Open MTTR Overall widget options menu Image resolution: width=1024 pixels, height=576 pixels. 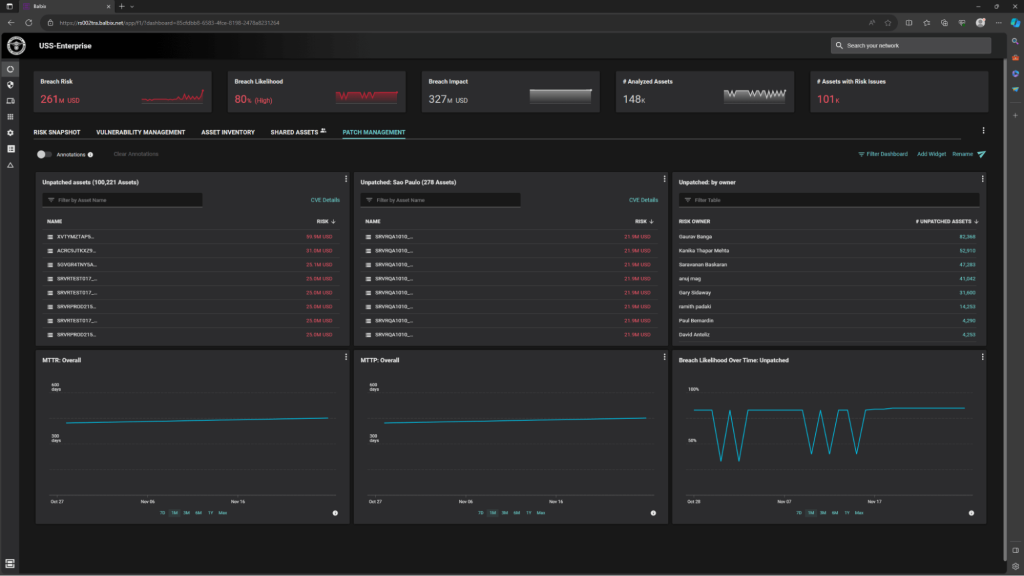346,357
